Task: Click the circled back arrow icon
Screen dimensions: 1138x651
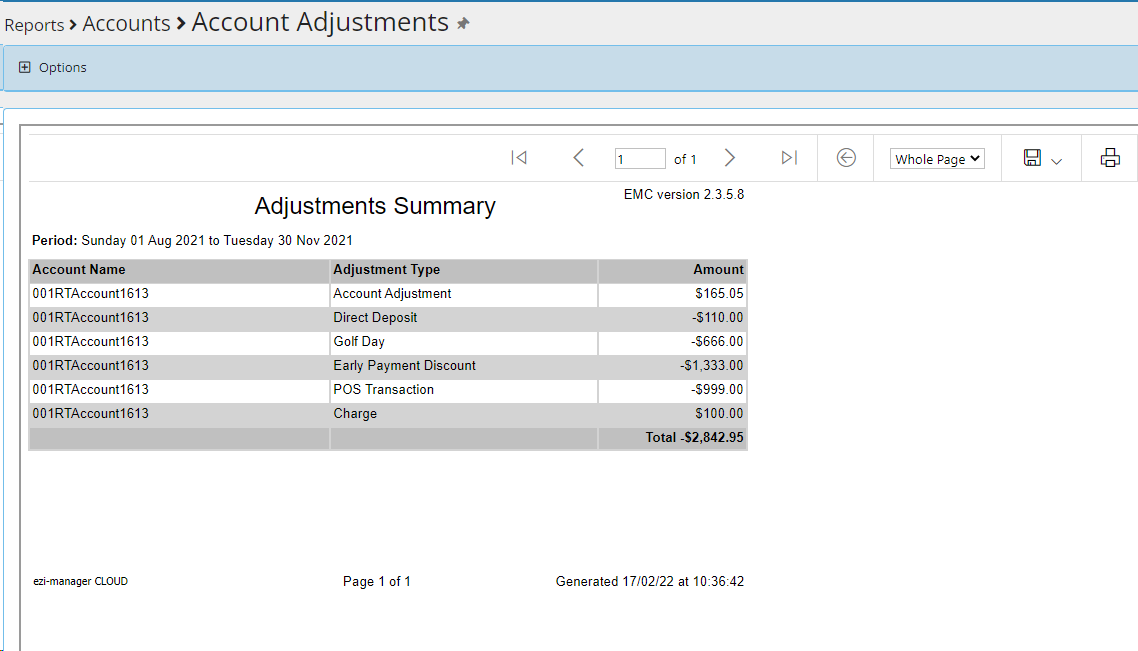Action: click(x=846, y=158)
